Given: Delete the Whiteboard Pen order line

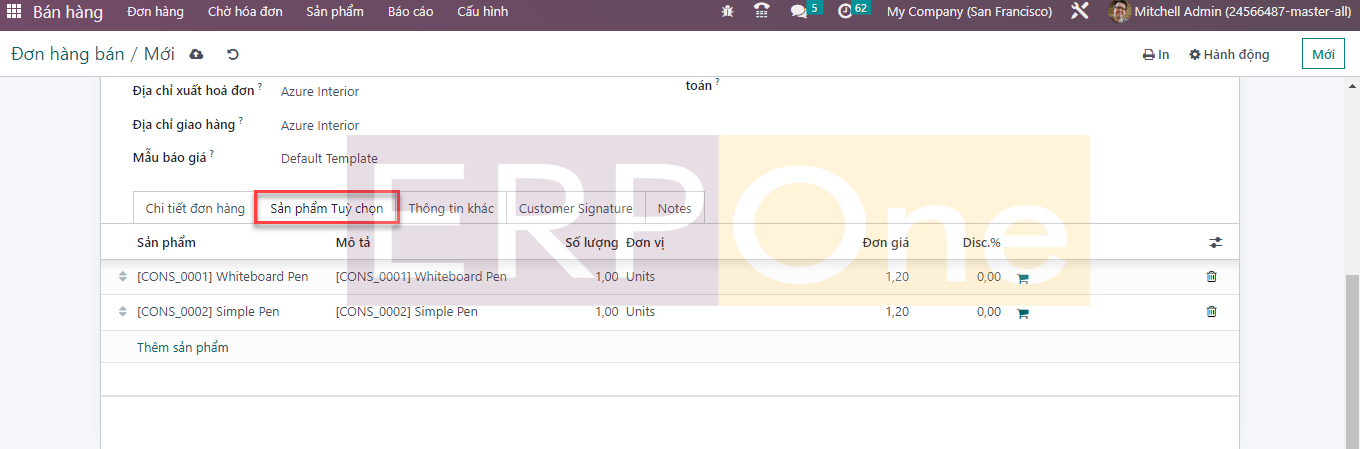Looking at the screenshot, I should pos(1212,277).
